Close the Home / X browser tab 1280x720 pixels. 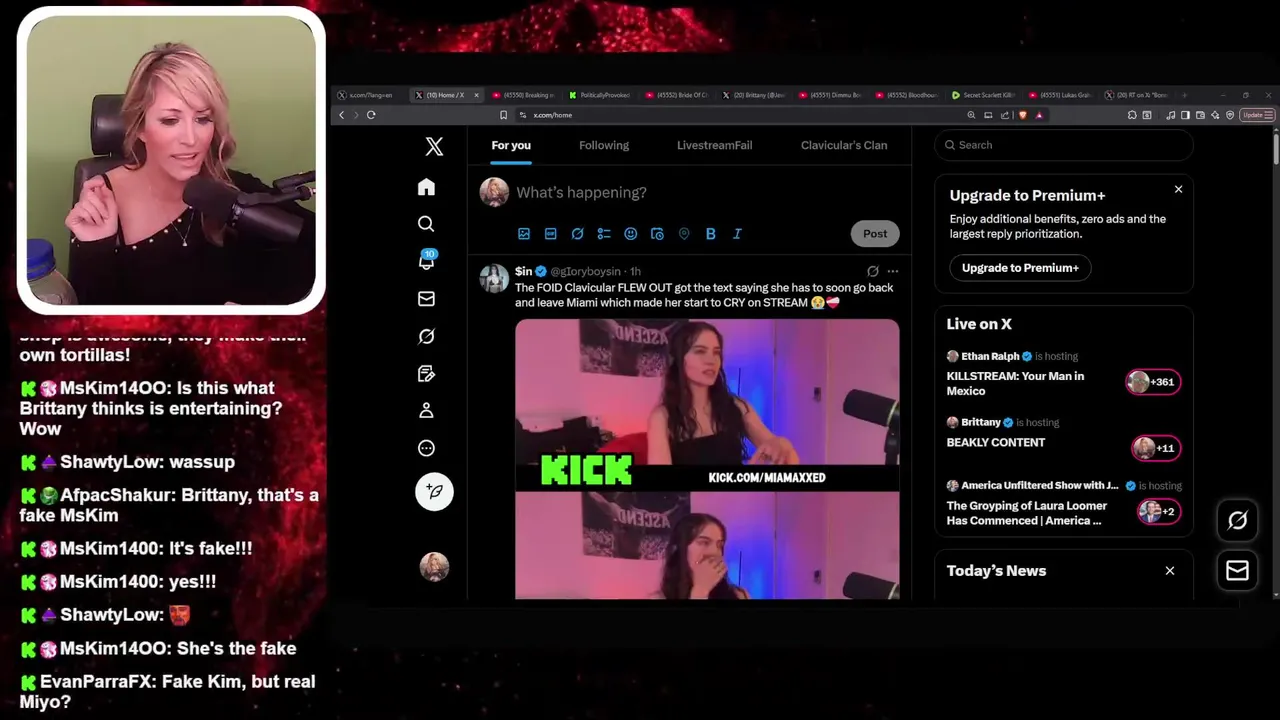click(476, 95)
